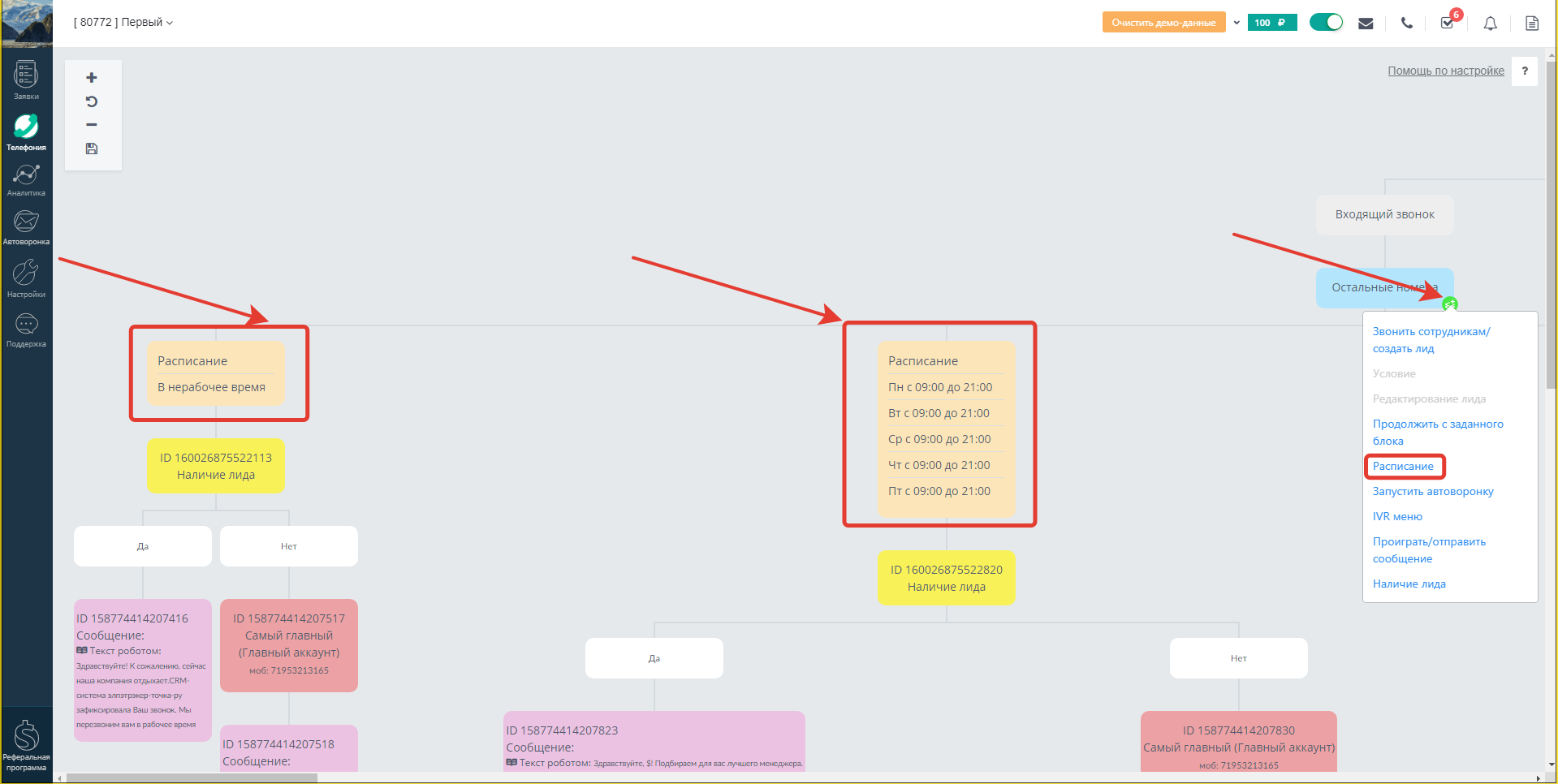Zoom in with the plus icon
Image resolution: width=1558 pixels, height=784 pixels.
[x=92, y=78]
